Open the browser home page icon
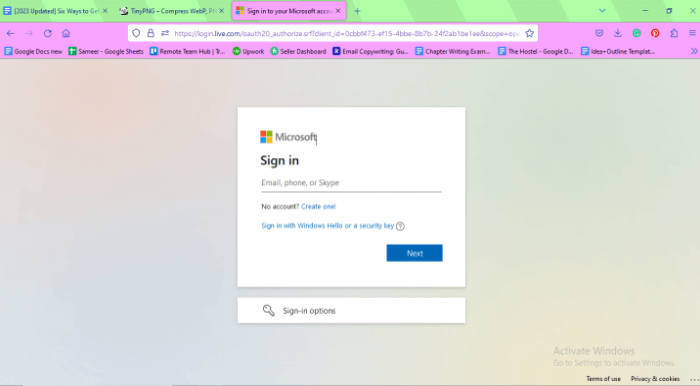This screenshot has height=386, width=700. point(66,33)
